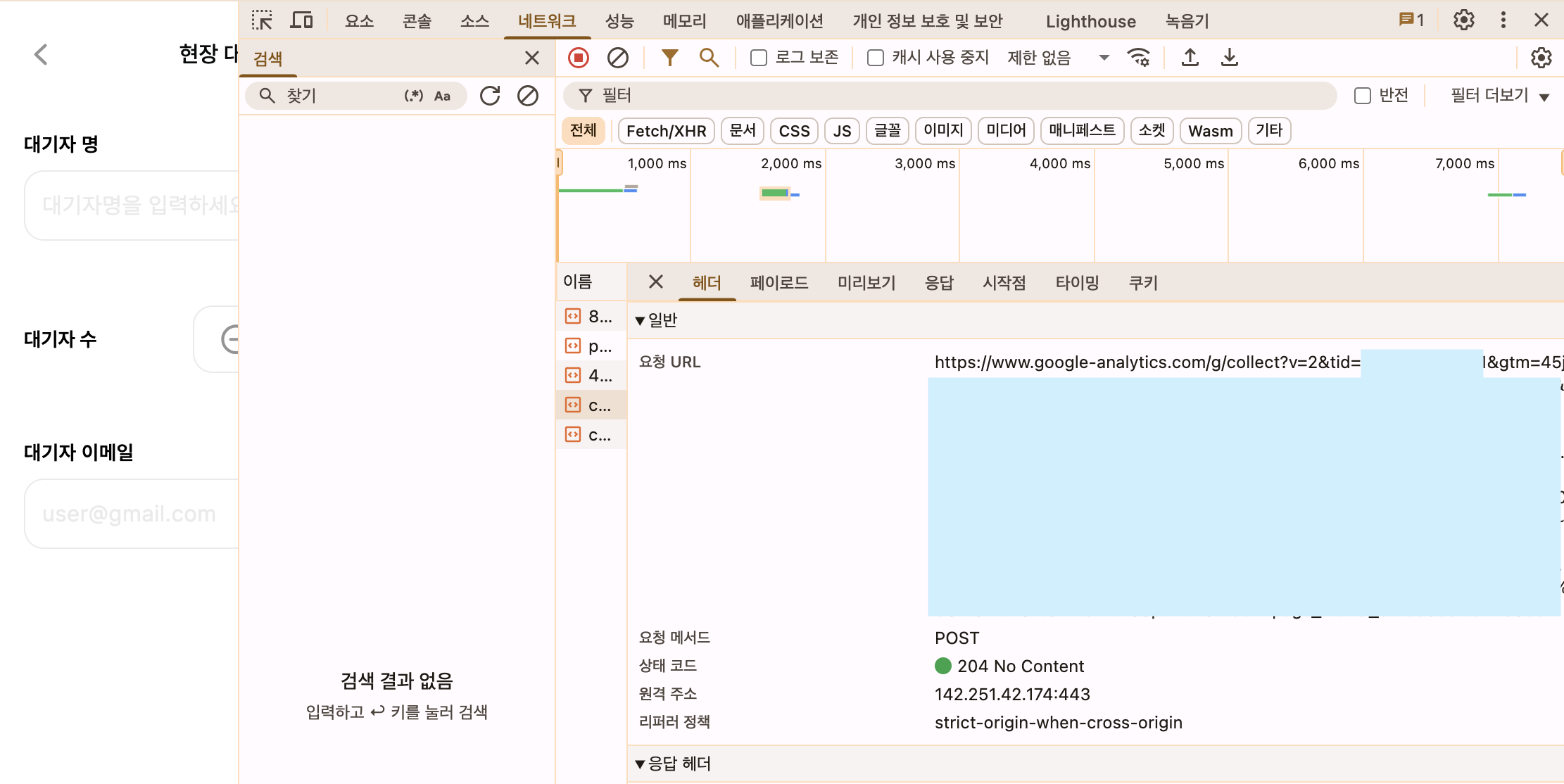Clear the network log
This screenshot has width=1564, height=784.
(x=618, y=58)
